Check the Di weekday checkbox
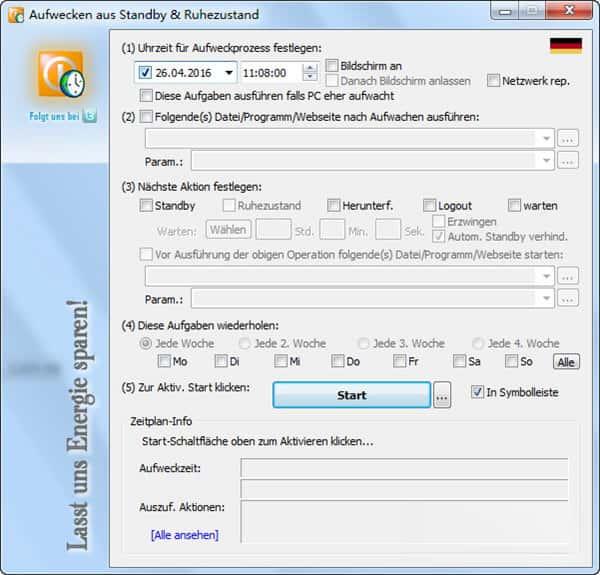The width and height of the screenshot is (600, 575). tap(221, 361)
